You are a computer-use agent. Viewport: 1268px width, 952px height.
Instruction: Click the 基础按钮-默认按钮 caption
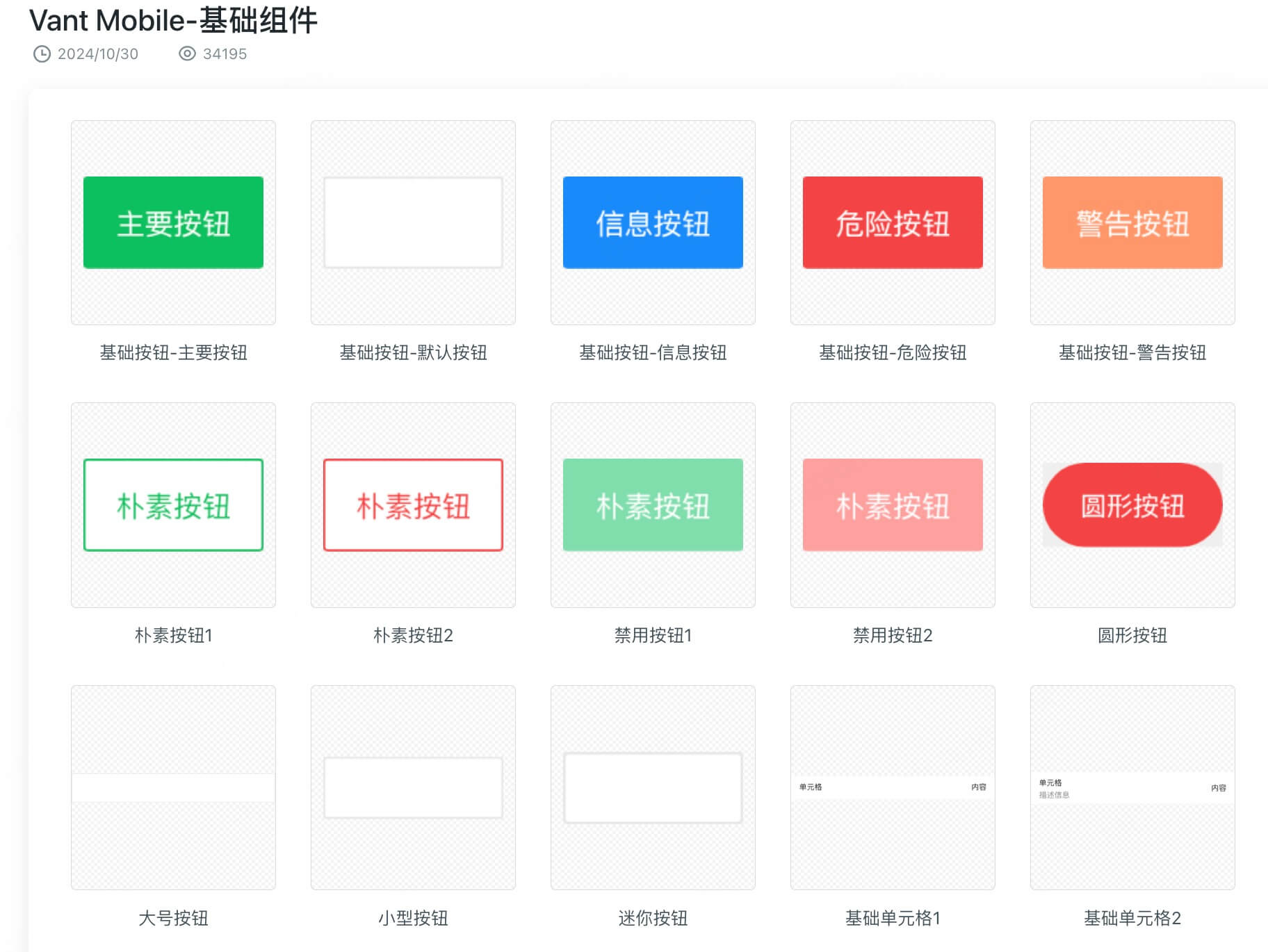pos(413,352)
